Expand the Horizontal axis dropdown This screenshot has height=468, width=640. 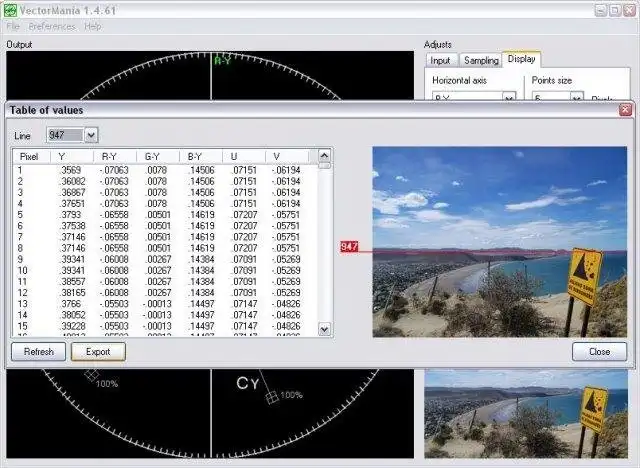tap(509, 97)
